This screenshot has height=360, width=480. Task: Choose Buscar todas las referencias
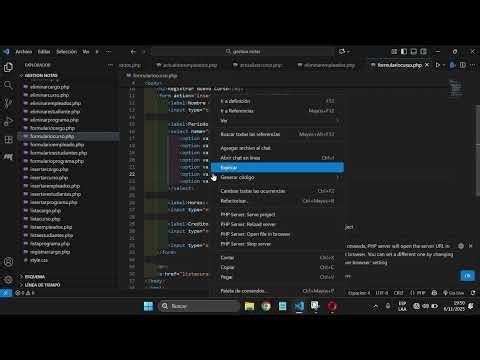coord(277,134)
